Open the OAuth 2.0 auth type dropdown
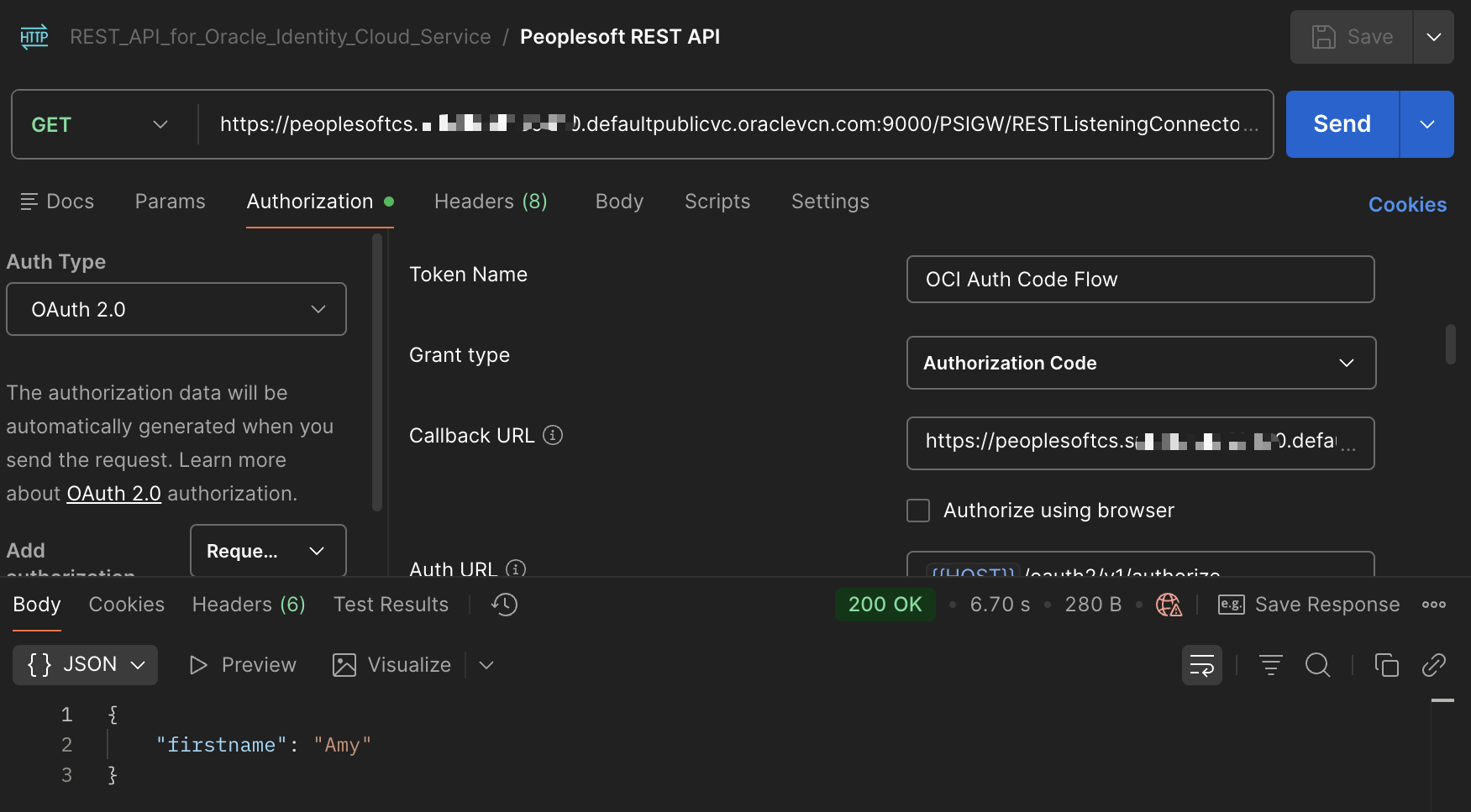Viewport: 1471px width, 812px height. [x=176, y=309]
